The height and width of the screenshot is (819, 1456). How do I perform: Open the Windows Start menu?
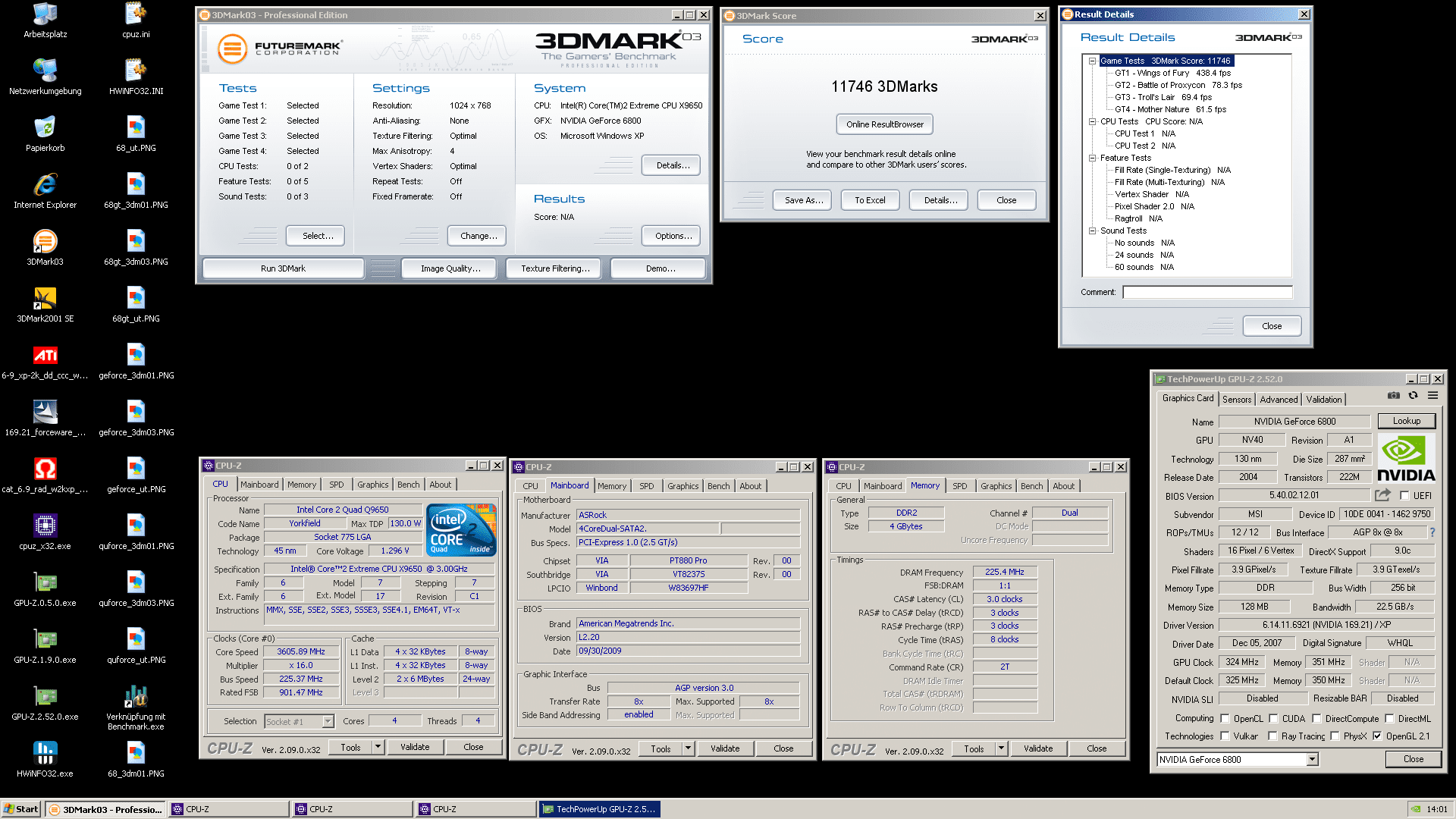[x=21, y=809]
